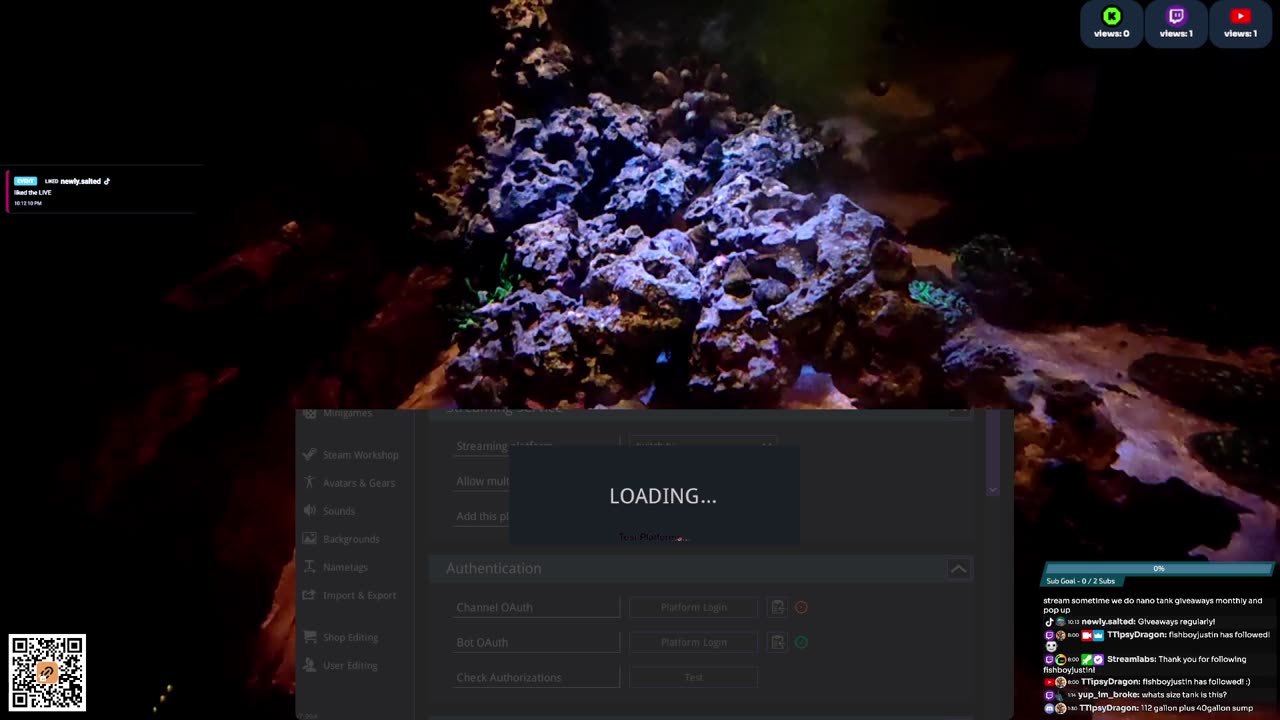Screen dimensions: 1280x720
Task: Collapse the Authentication section
Action: coord(958,568)
